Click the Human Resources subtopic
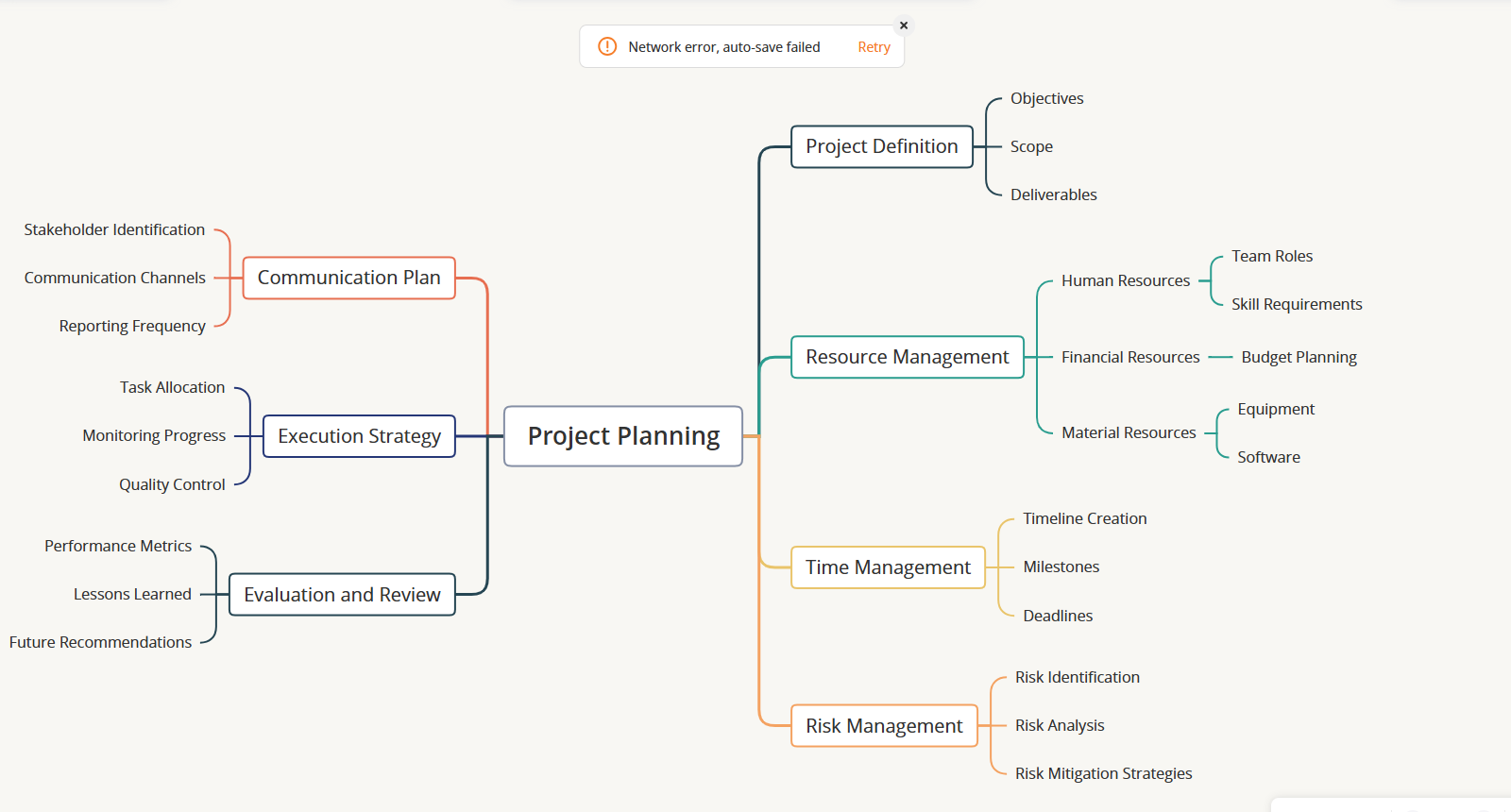The width and height of the screenshot is (1511, 812). pyautogui.click(x=1125, y=280)
